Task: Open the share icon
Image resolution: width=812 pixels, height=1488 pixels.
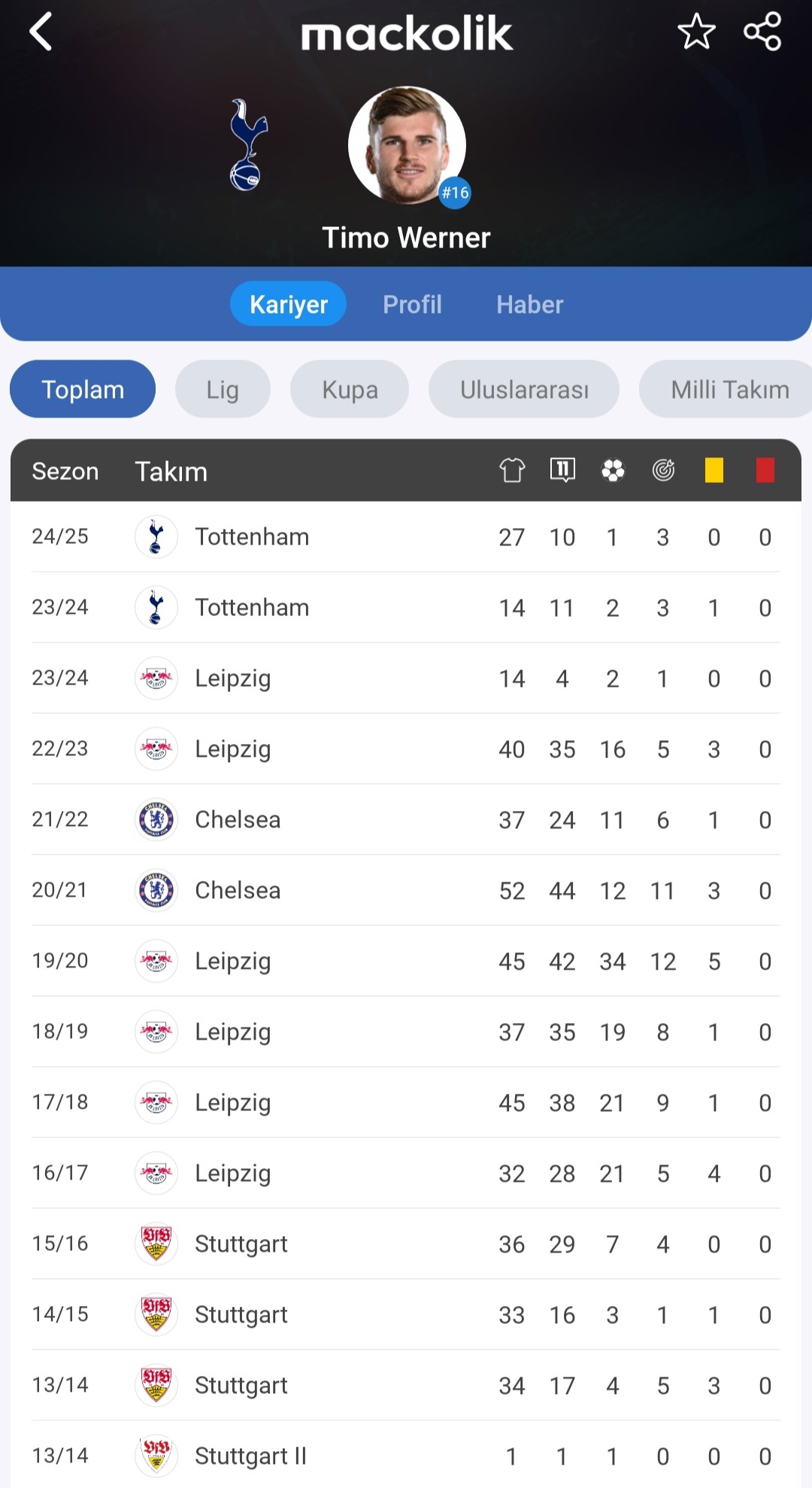Action: pos(762,32)
